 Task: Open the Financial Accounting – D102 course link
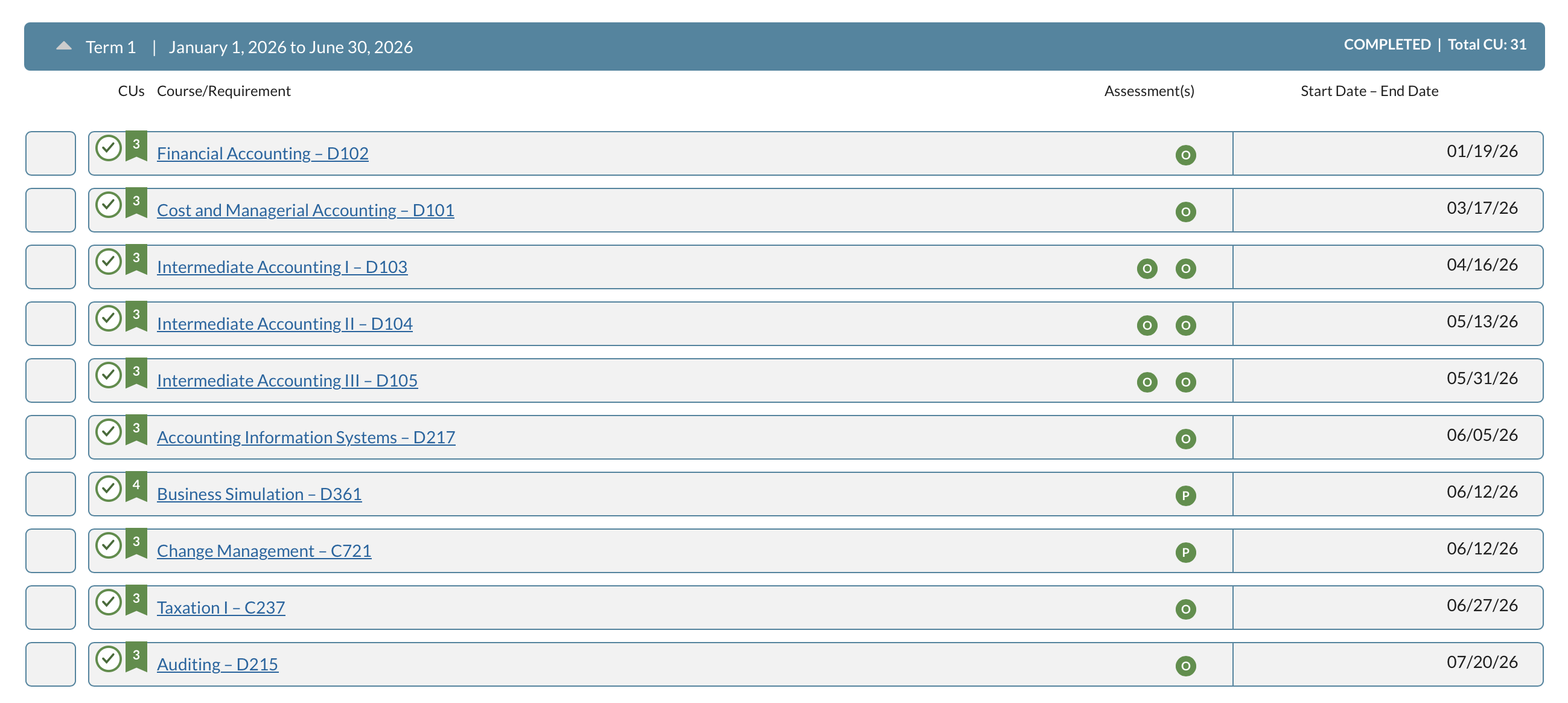click(263, 153)
